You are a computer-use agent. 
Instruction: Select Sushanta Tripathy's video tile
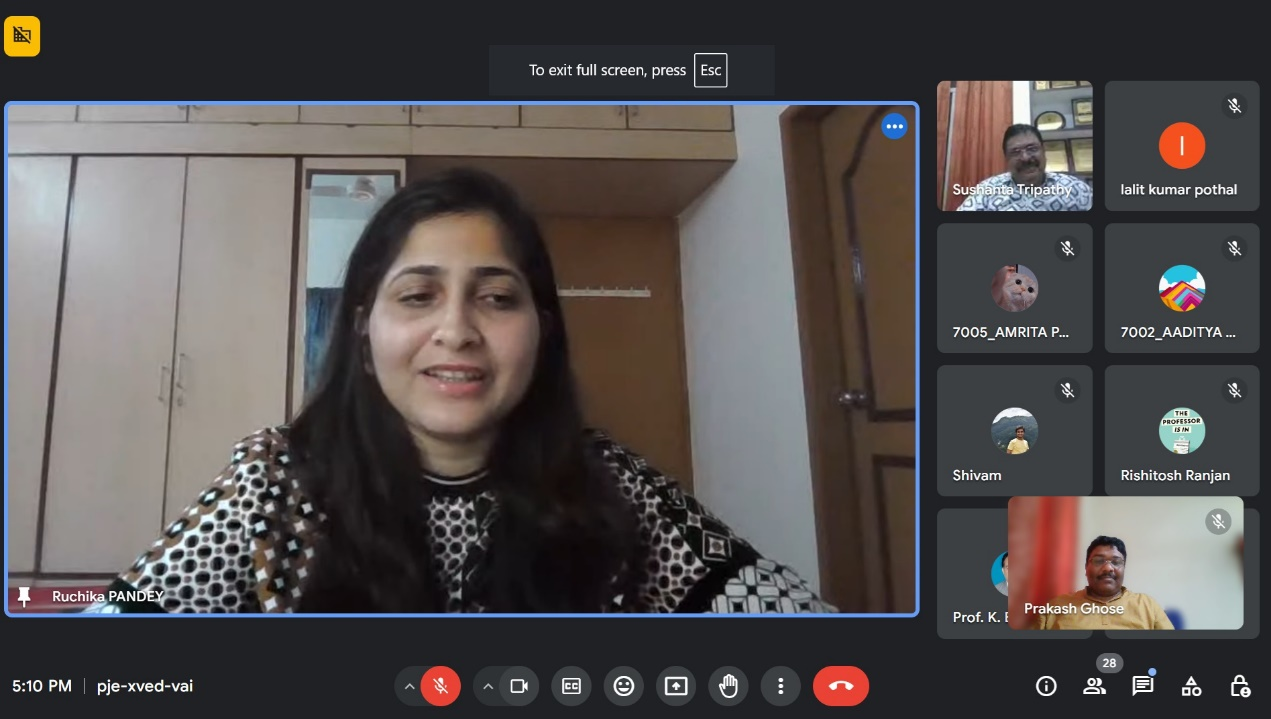1014,146
